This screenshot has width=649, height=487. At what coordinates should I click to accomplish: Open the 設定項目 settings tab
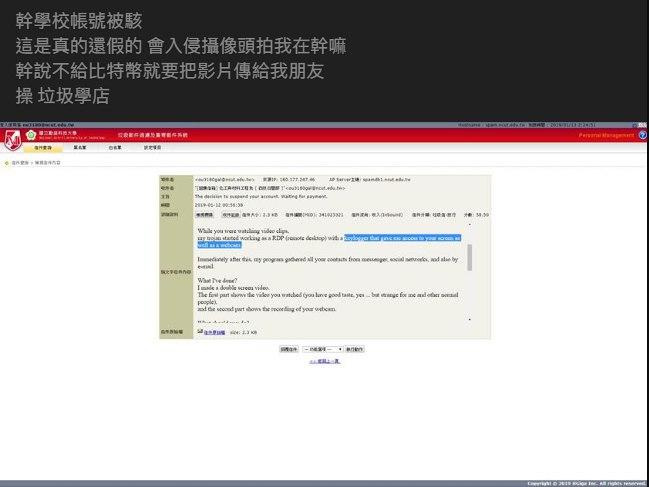tap(152, 148)
